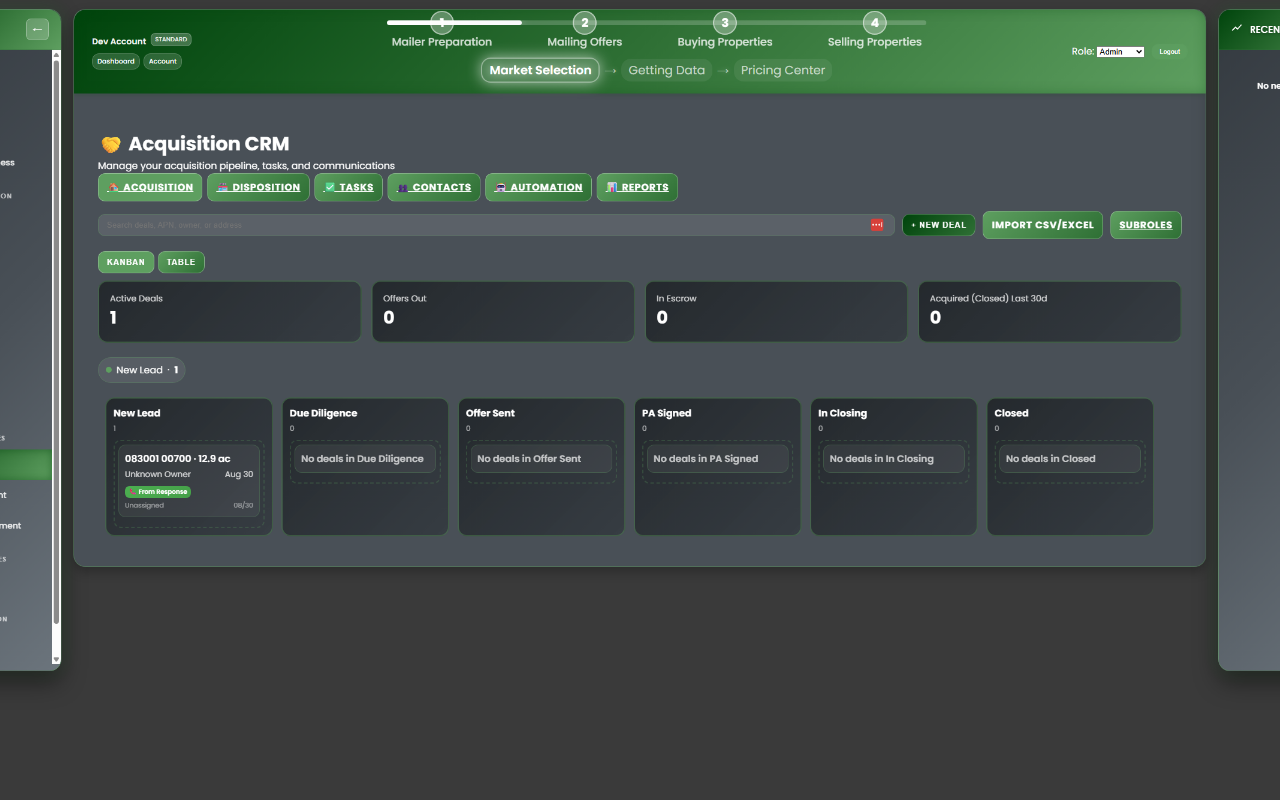Click the line-chart icon on the Recent panel
1280x800 pixels.
click(1236, 28)
